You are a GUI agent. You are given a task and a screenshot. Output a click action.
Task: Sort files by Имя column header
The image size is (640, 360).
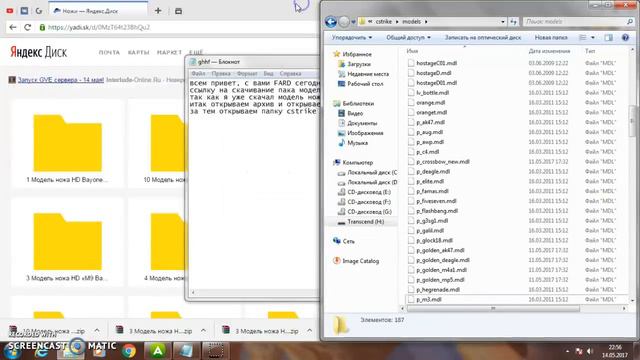tap(412, 51)
